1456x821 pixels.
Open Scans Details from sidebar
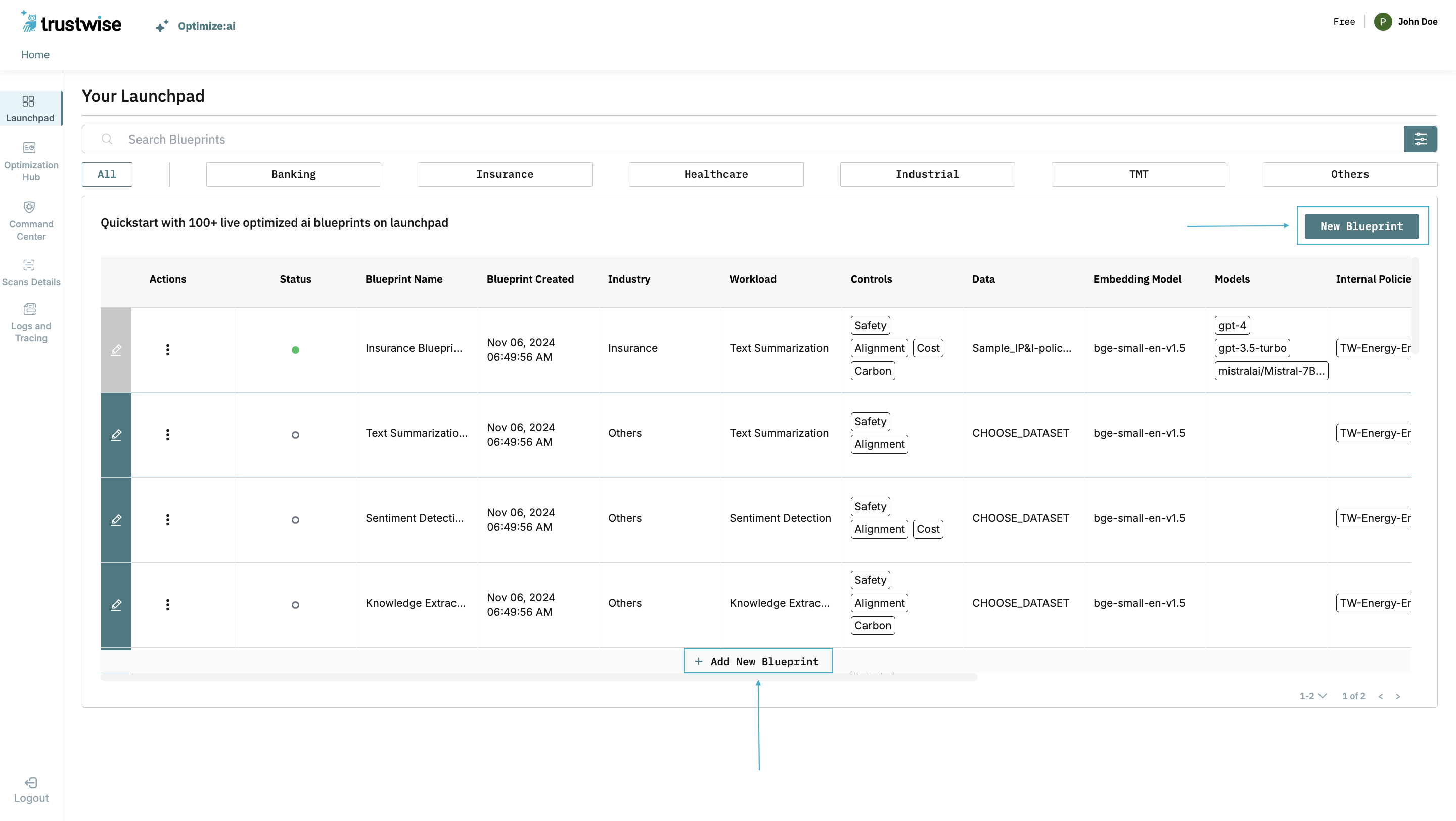pyautogui.click(x=29, y=265)
